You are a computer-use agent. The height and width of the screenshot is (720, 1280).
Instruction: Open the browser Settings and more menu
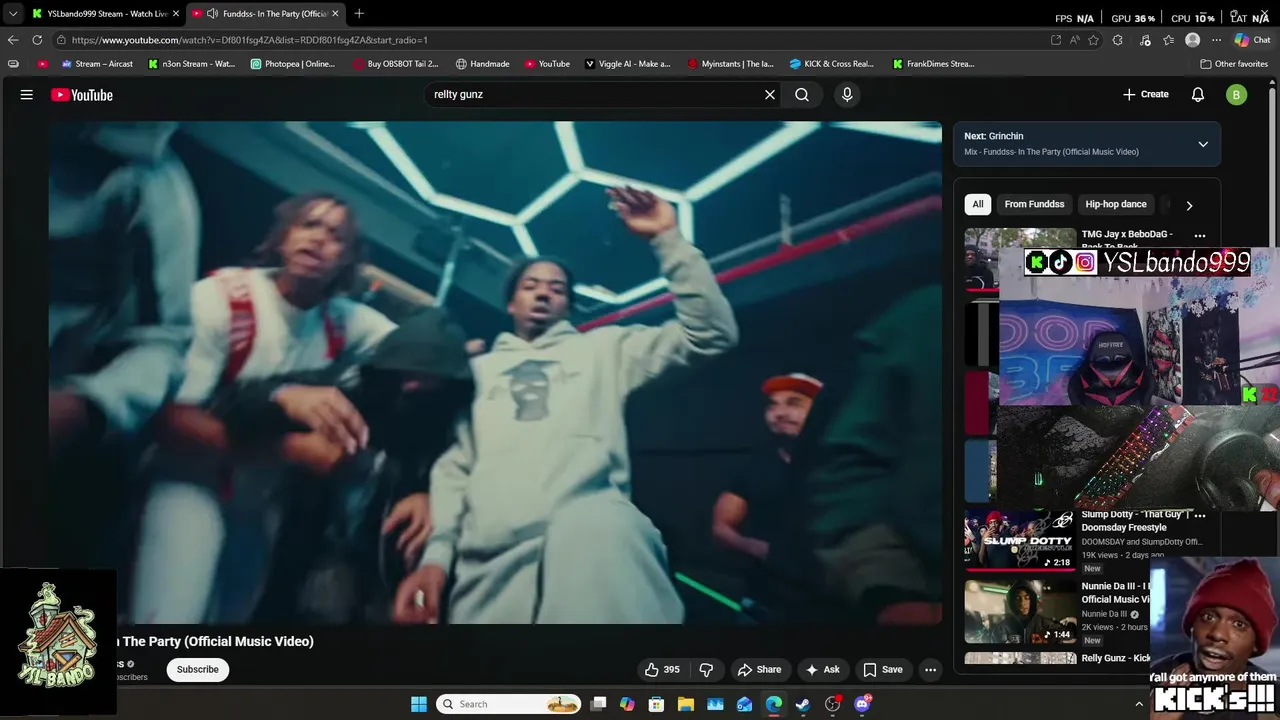pyautogui.click(x=1216, y=40)
